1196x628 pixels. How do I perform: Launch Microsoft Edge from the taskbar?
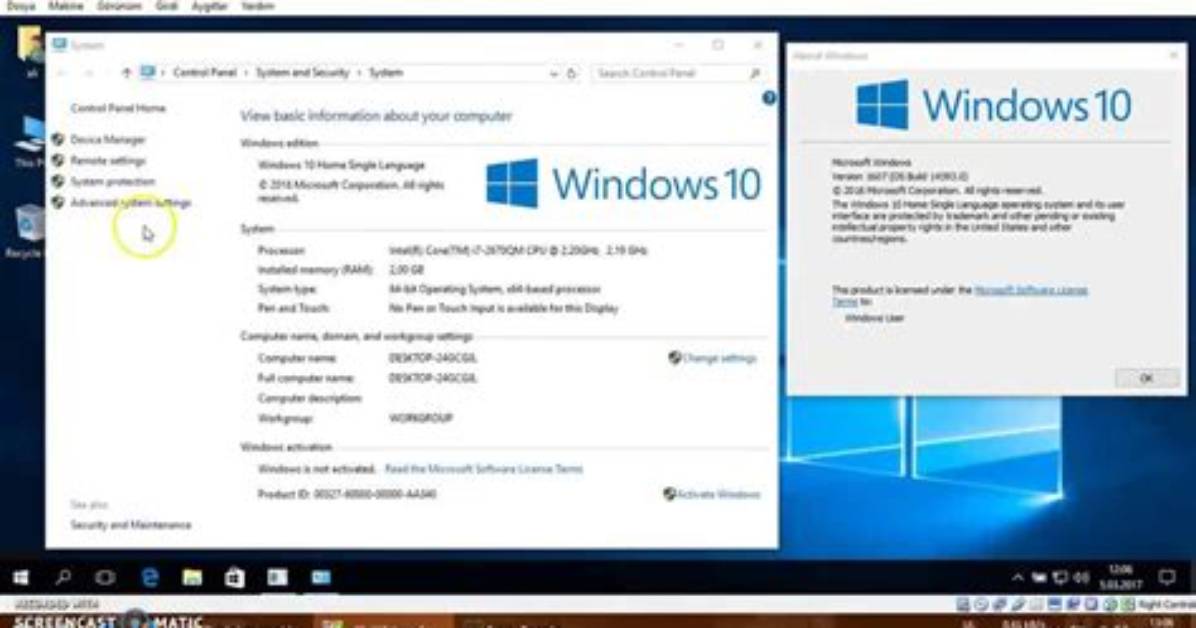(150, 578)
